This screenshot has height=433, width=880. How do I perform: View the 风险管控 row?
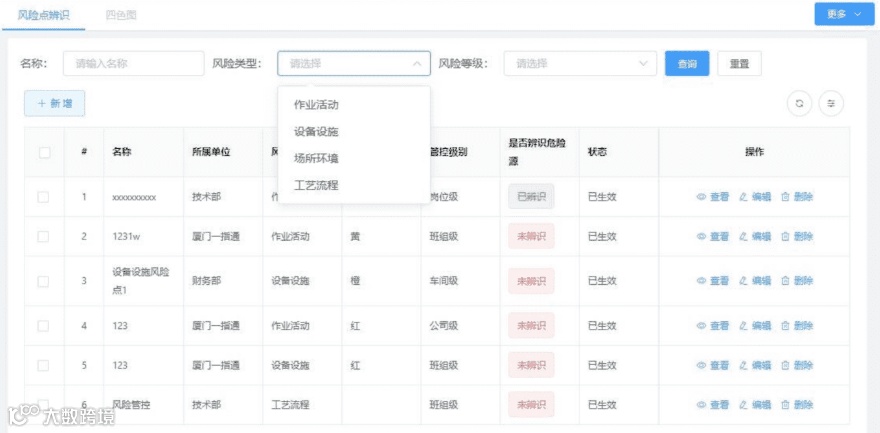pos(713,404)
